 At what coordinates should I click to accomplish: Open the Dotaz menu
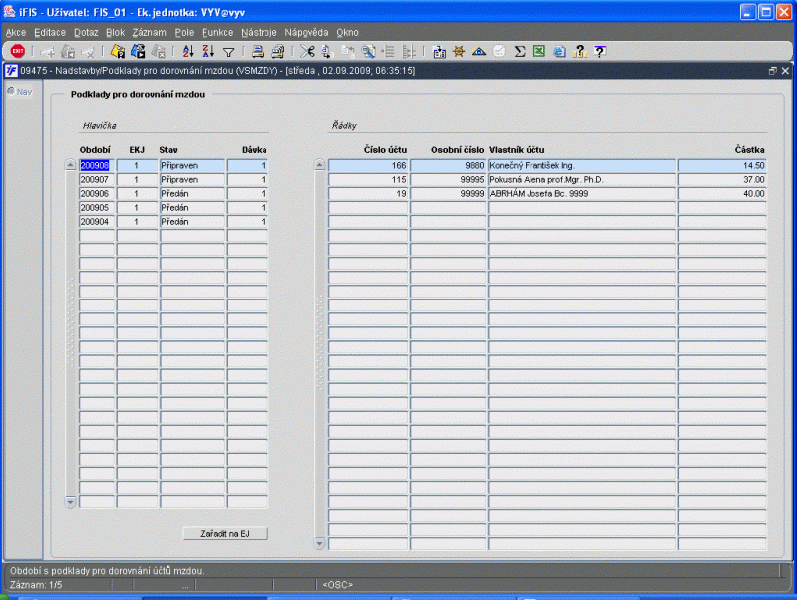point(86,33)
